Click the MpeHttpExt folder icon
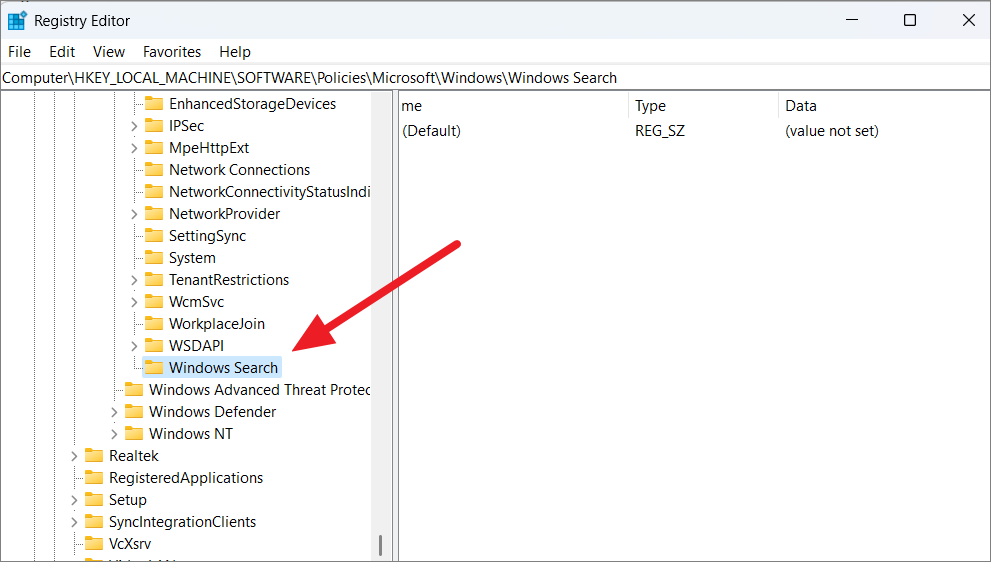991x562 pixels. [x=154, y=148]
